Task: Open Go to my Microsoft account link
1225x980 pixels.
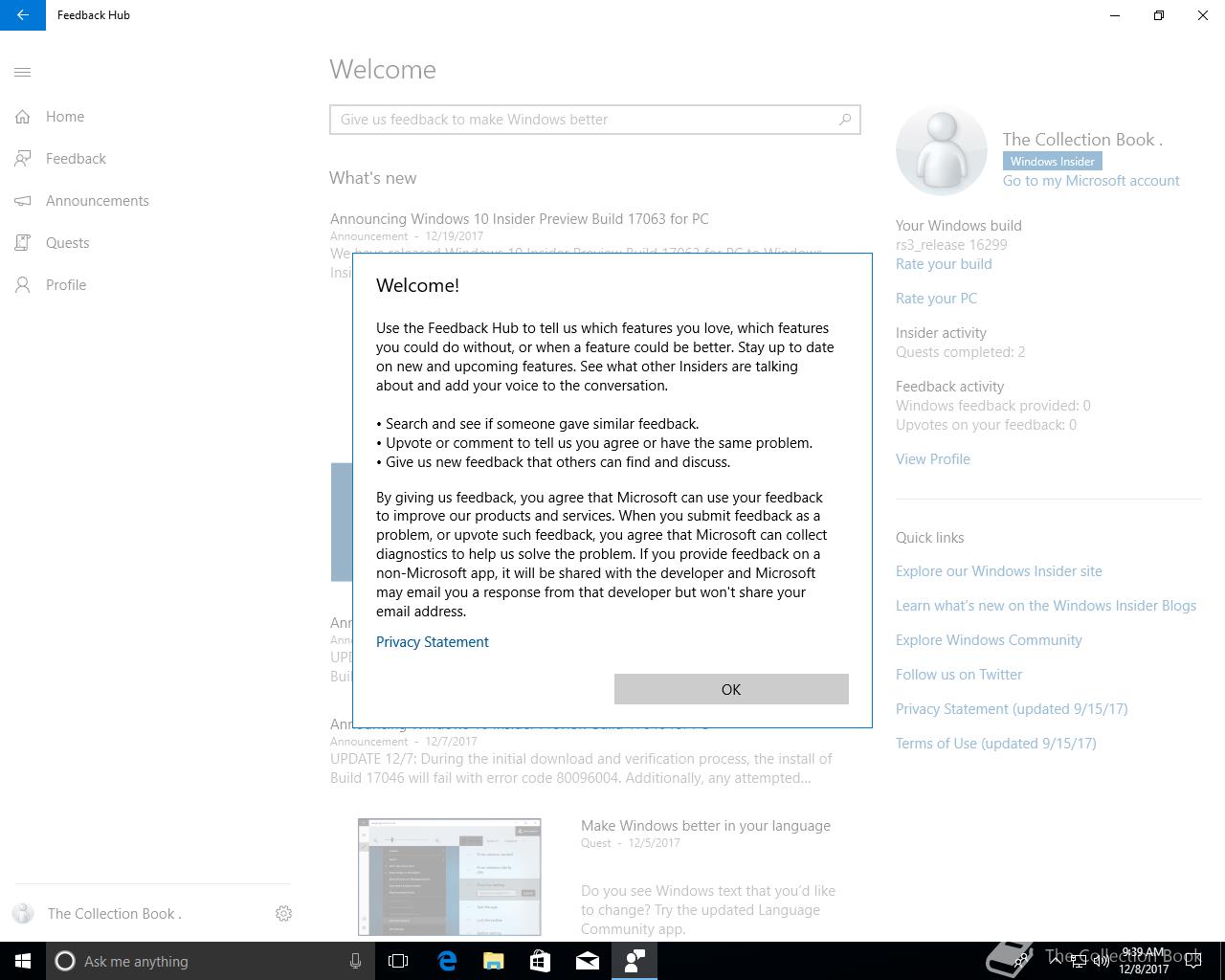Action: (1091, 181)
